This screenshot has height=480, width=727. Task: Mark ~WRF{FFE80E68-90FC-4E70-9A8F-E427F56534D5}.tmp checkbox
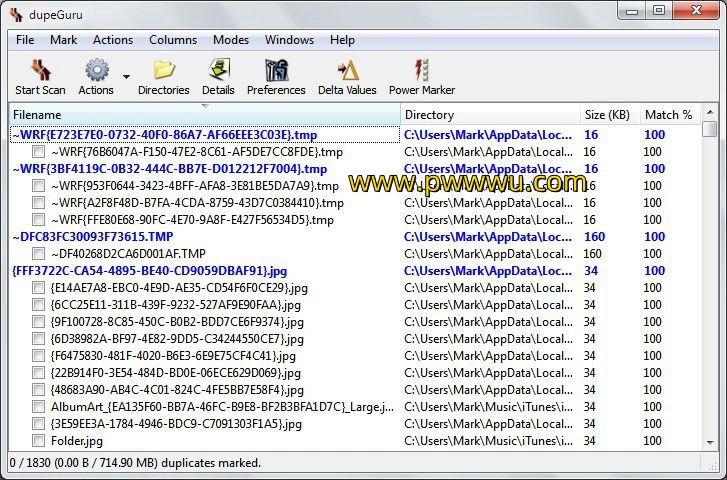click(x=38, y=219)
